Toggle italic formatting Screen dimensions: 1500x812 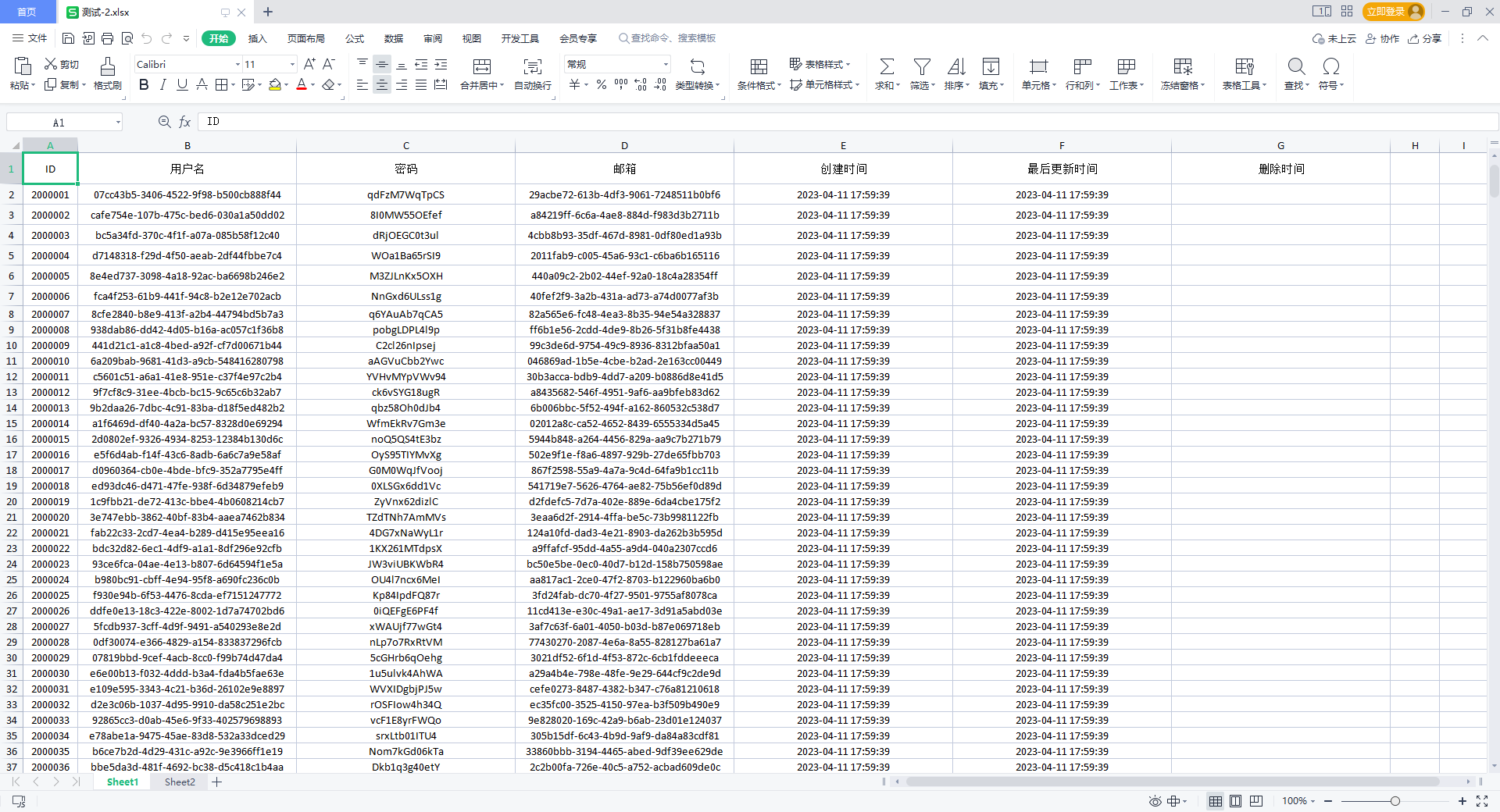pos(162,84)
